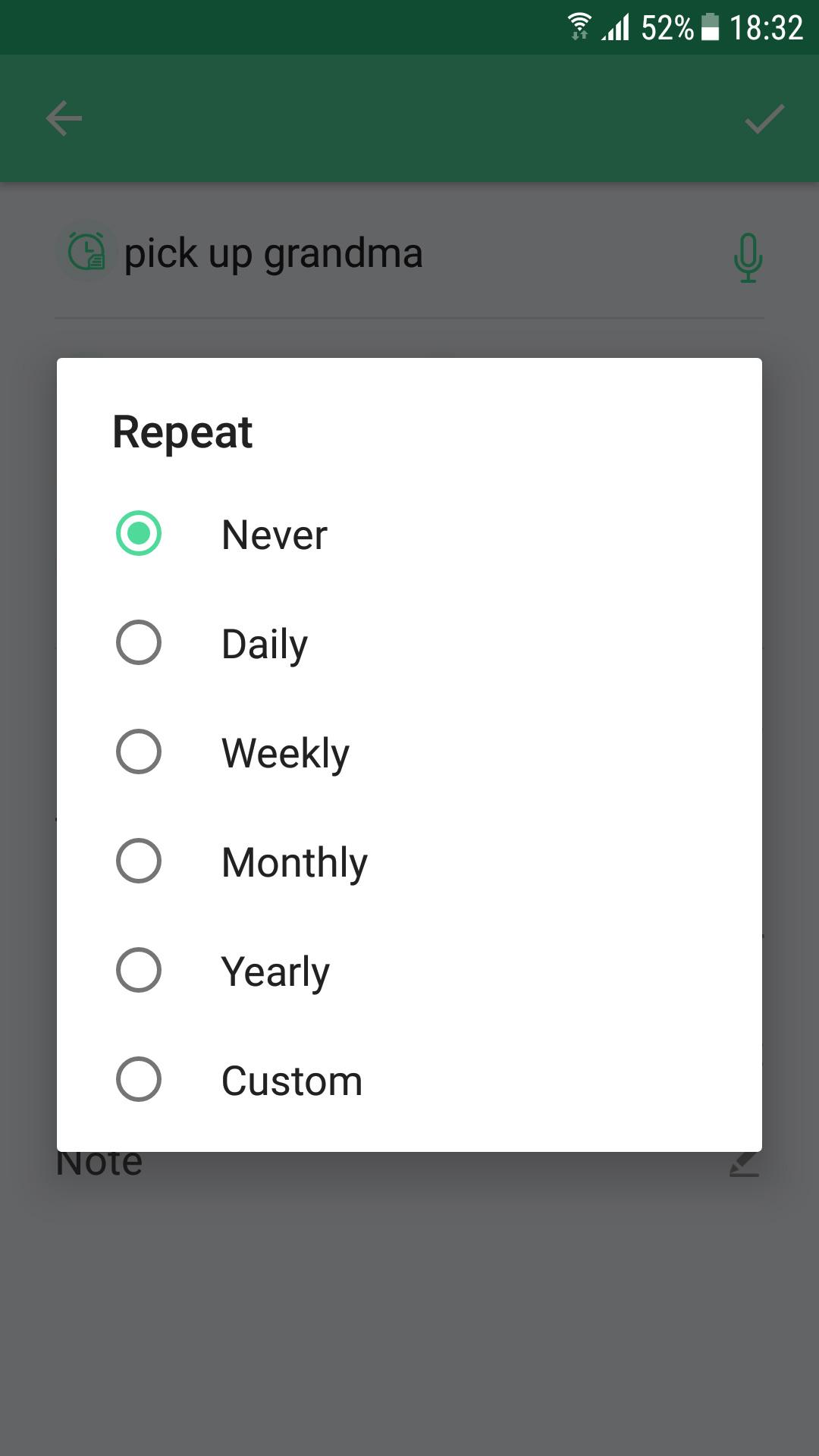Tap the battery status icon

710,27
